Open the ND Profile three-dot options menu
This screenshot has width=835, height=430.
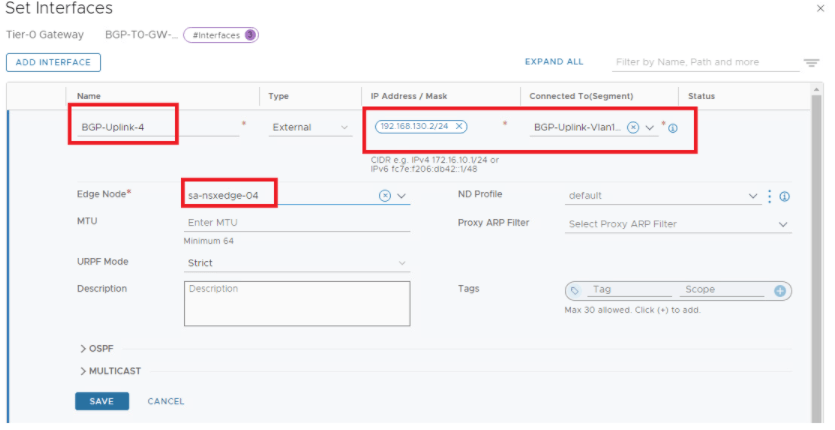pyautogui.click(x=769, y=196)
